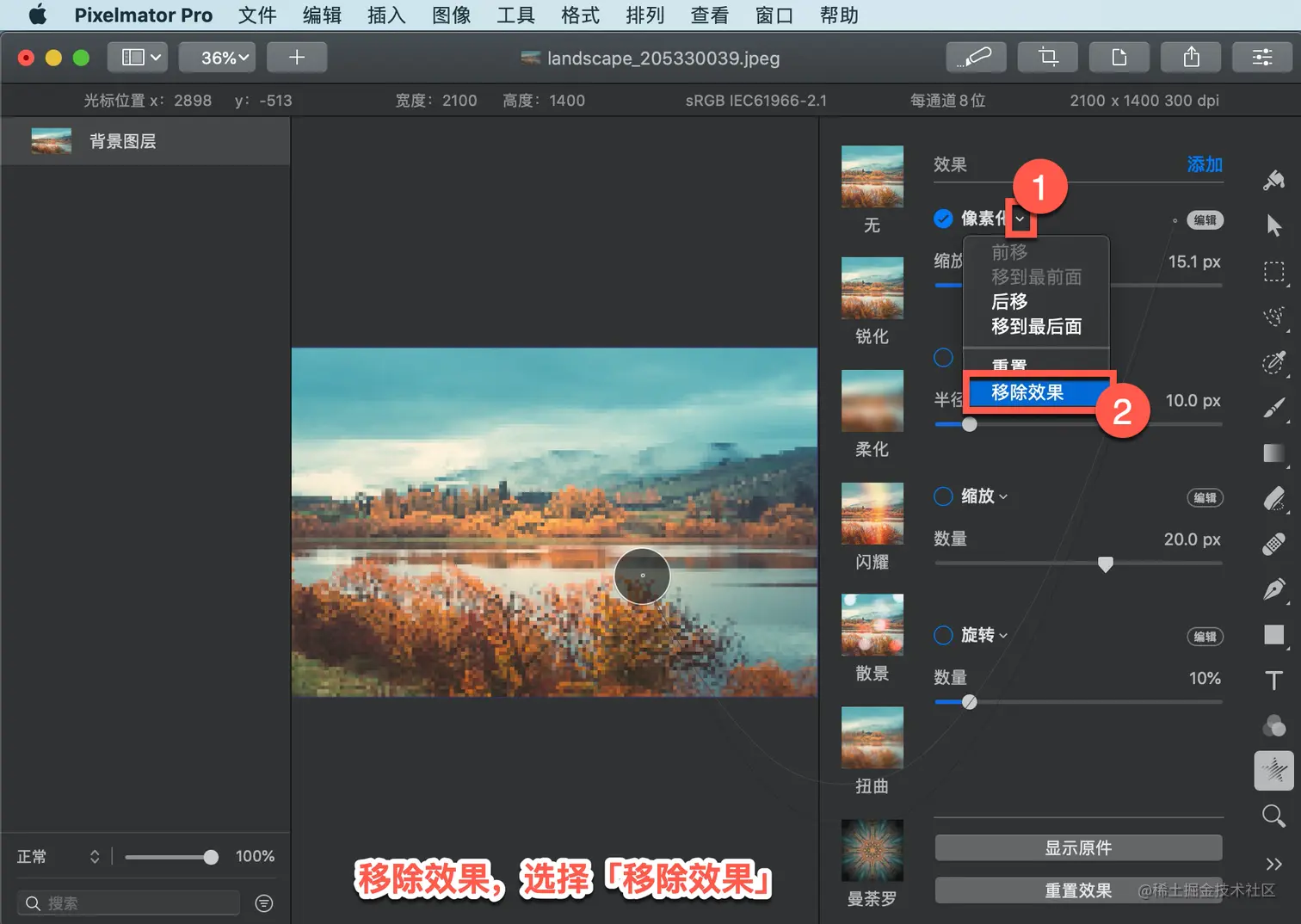Enable the effect checkbox above 半径
The image size is (1301, 924).
(943, 358)
